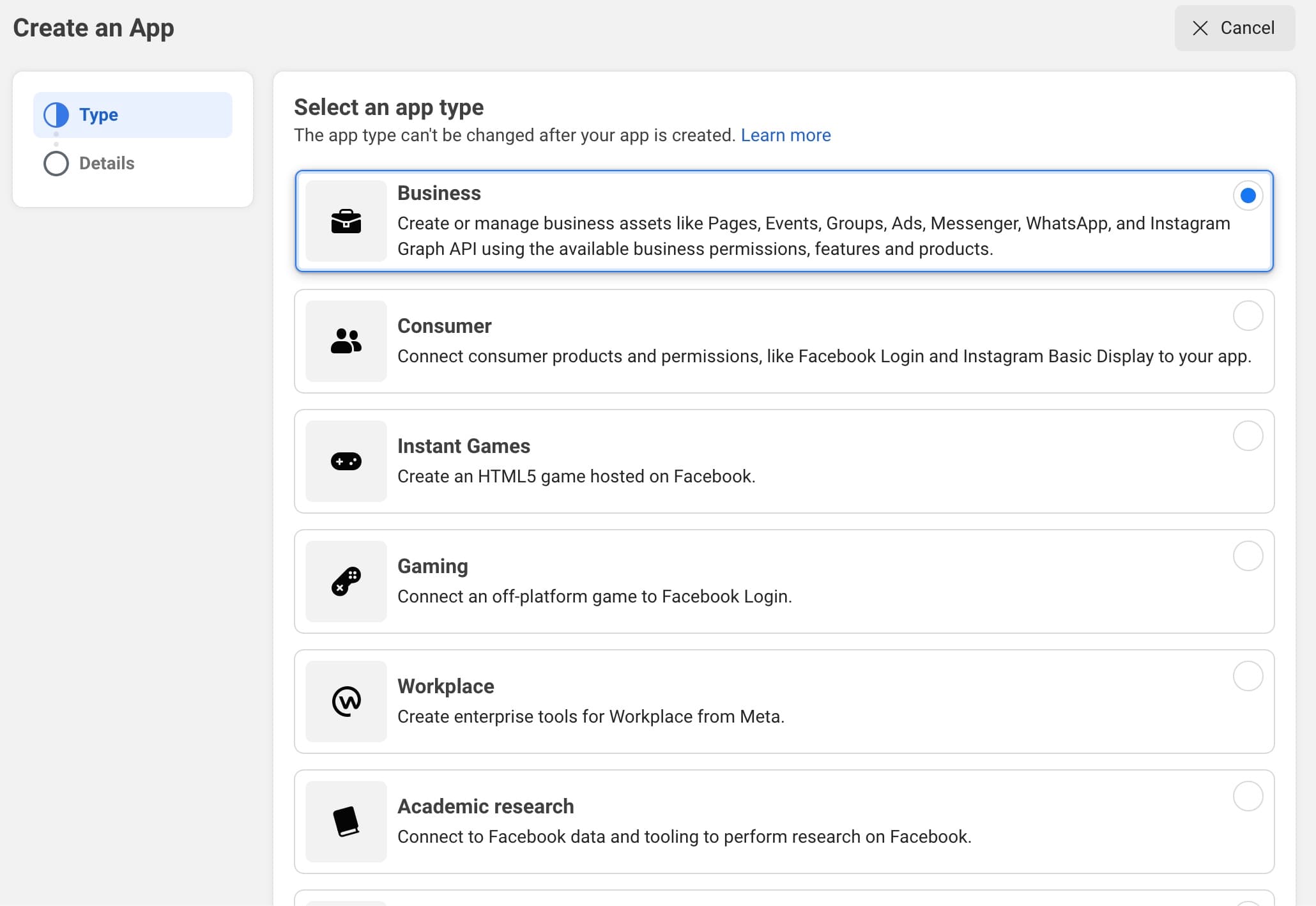This screenshot has height=906, width=1316.
Task: Click the Academic research heading
Action: (486, 806)
